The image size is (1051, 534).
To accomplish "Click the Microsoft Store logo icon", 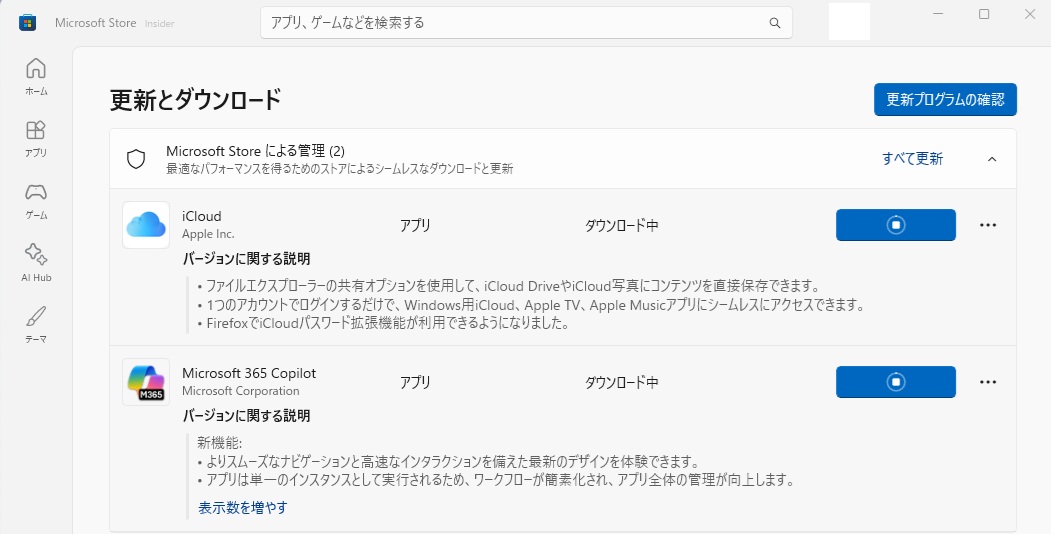I will tap(27, 23).
